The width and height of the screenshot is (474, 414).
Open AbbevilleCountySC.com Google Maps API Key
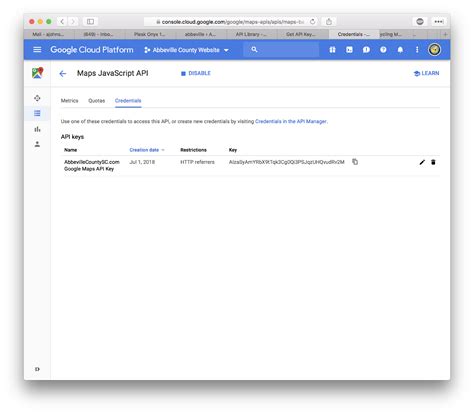click(x=92, y=165)
